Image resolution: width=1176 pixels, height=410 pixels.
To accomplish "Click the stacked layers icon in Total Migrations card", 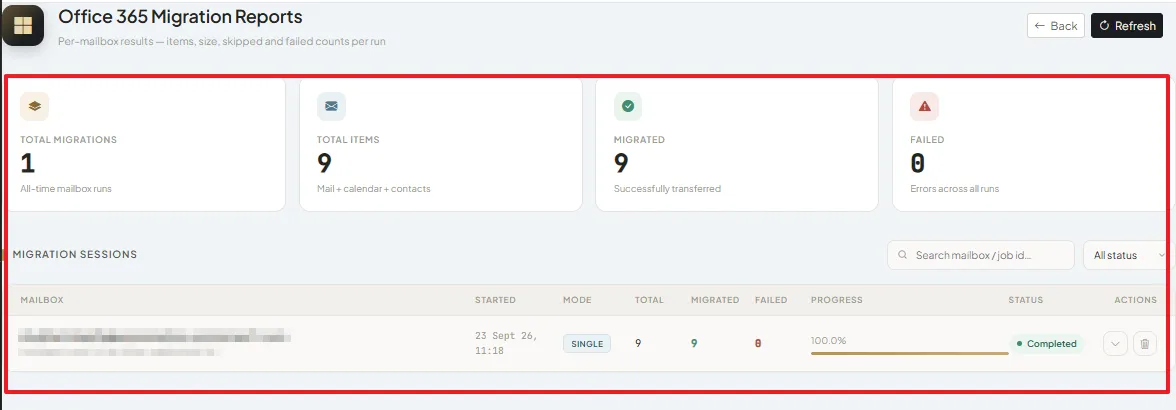I will point(34,106).
